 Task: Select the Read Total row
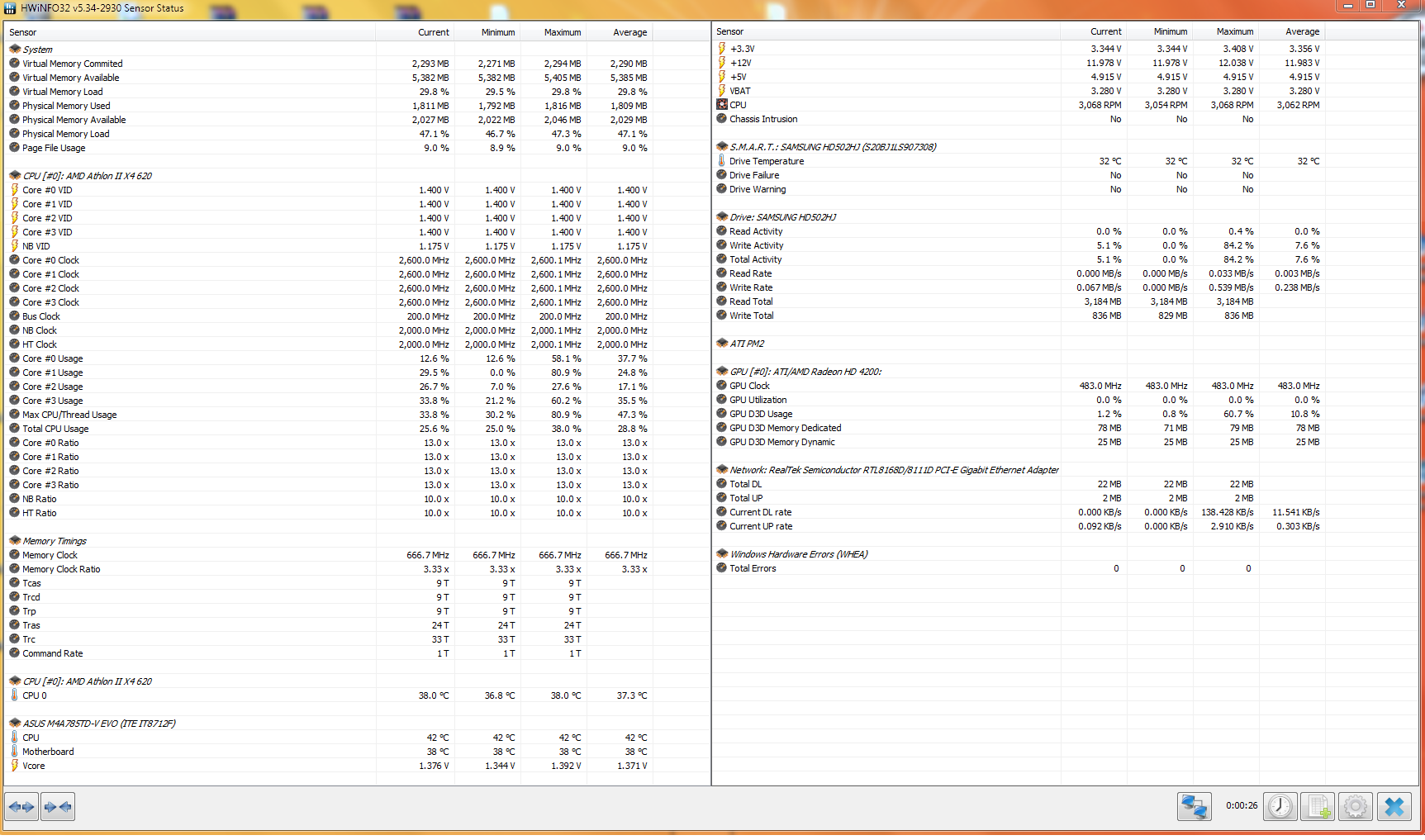1066,301
